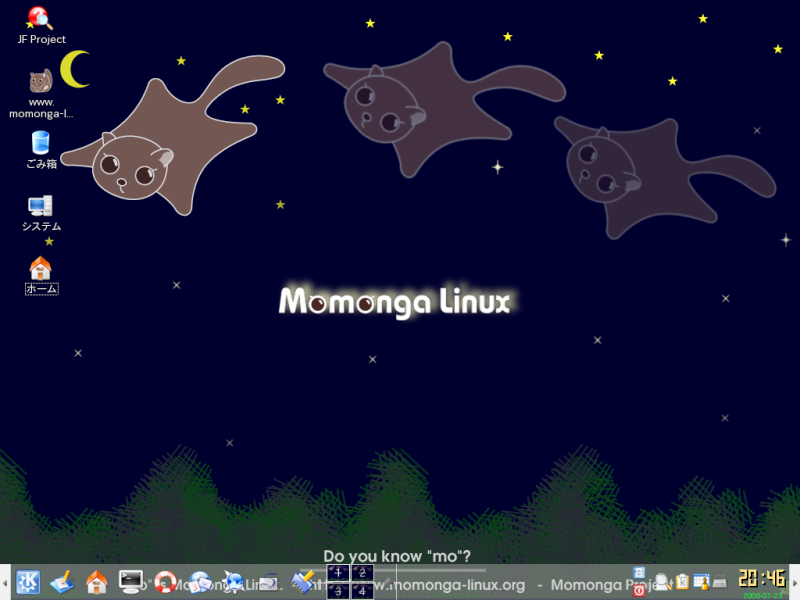Screen dimensions: 800x600
Task: Switch to virtual desktop 4
Action: click(x=362, y=591)
